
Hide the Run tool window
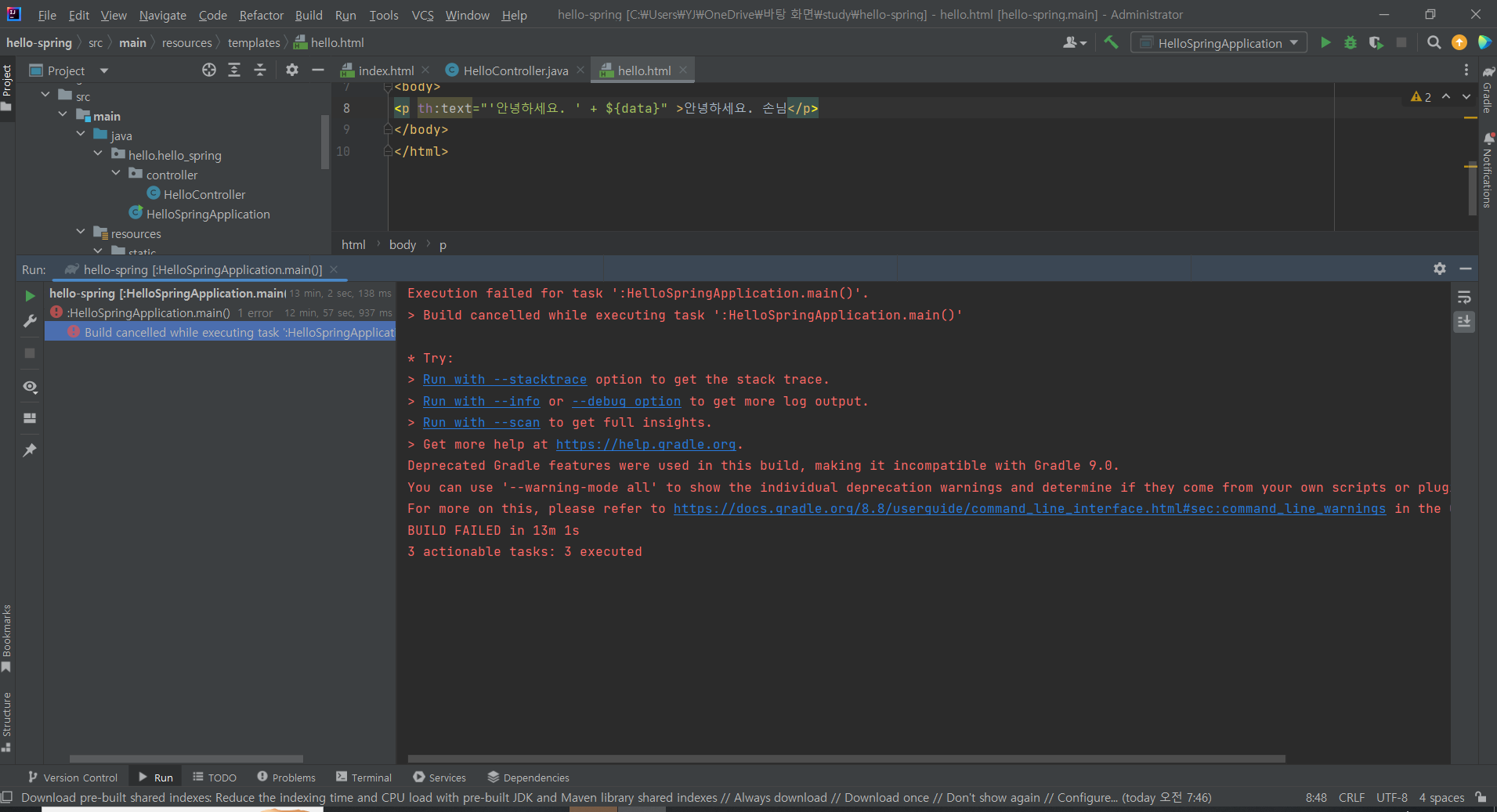[x=1466, y=269]
